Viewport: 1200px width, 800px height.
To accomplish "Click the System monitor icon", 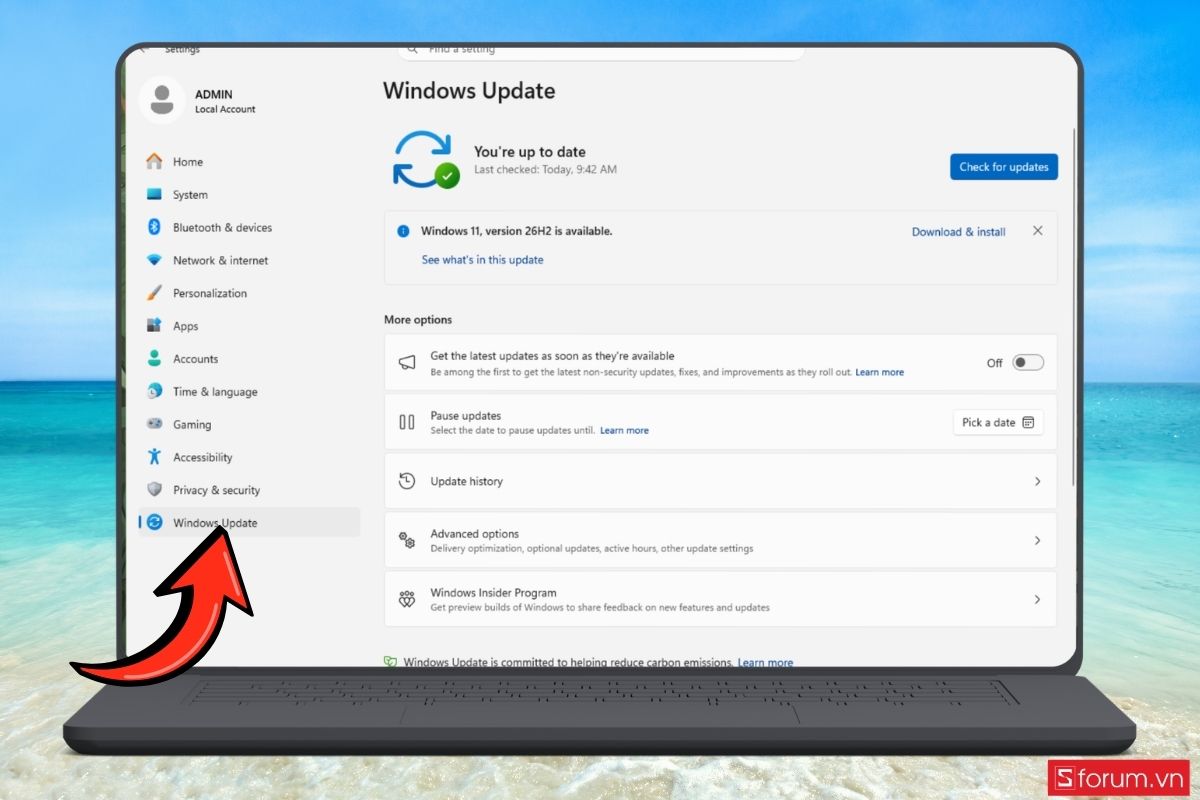I will click(x=154, y=194).
